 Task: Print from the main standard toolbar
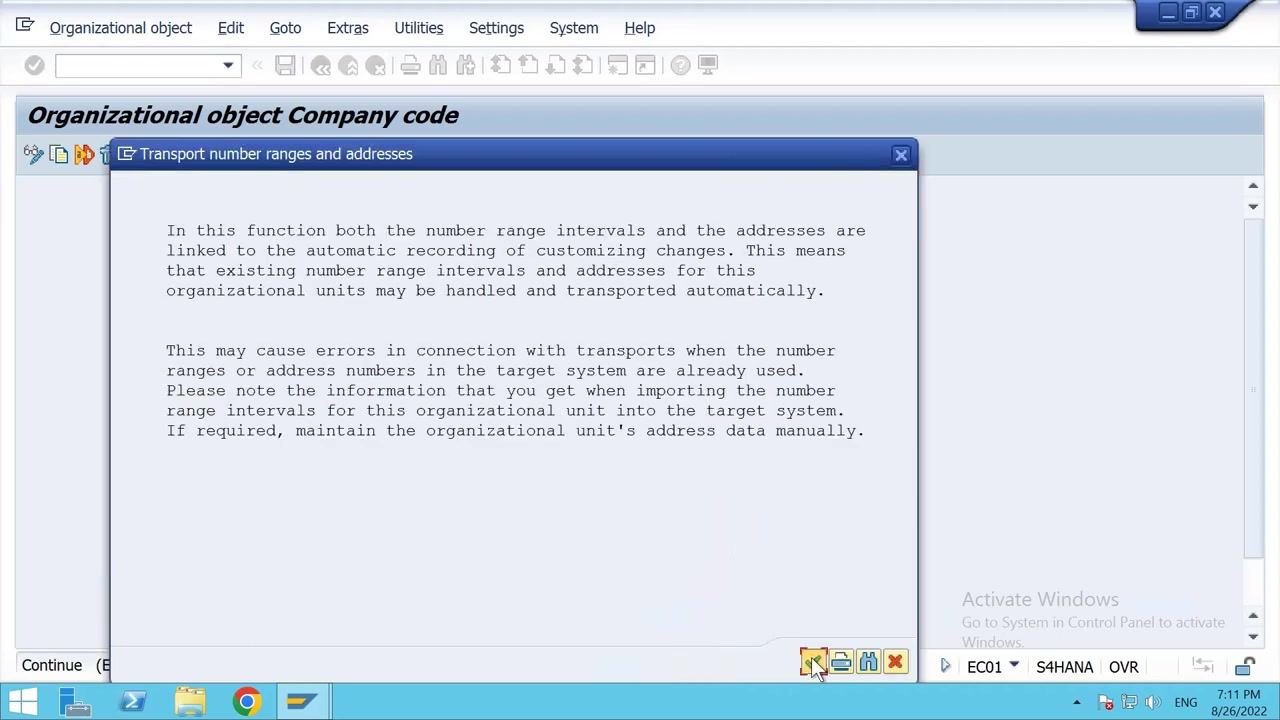click(410, 66)
